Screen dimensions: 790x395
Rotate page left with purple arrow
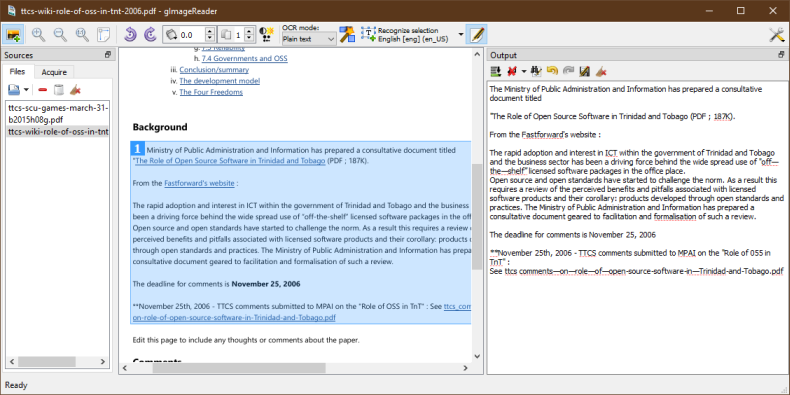[130, 35]
